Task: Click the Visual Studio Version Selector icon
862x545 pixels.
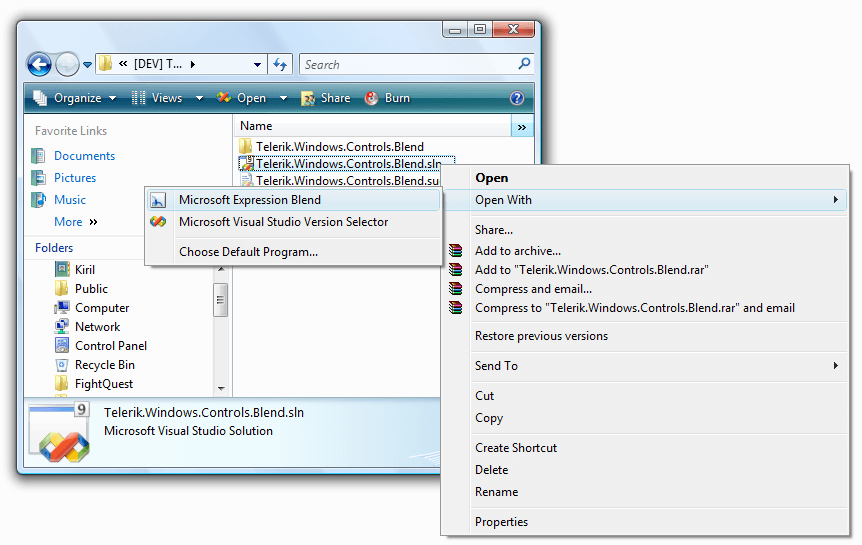Action: coord(158,222)
